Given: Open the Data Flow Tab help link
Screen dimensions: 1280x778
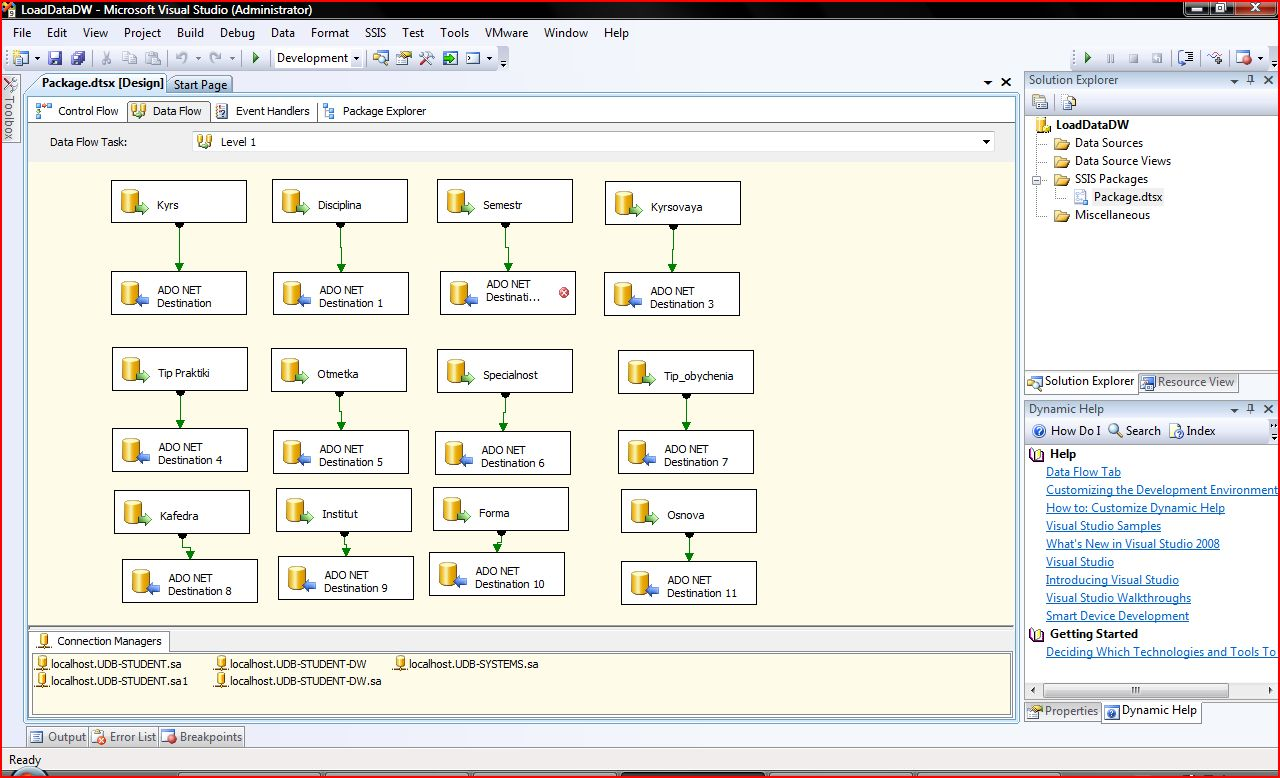Looking at the screenshot, I should click(x=1083, y=472).
